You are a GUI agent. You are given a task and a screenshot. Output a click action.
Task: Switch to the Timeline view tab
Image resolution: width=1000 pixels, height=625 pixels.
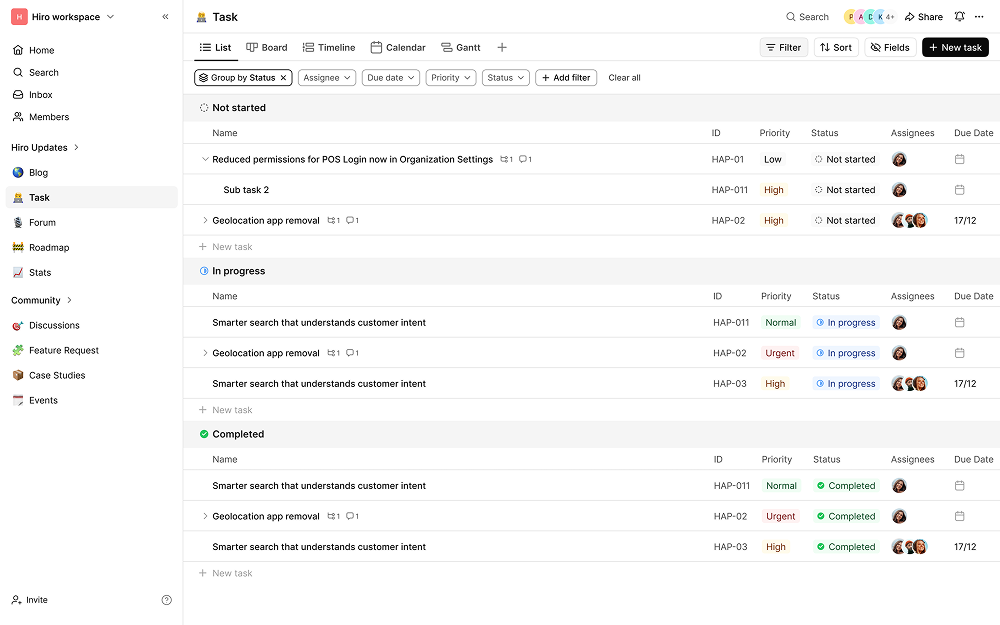tap(328, 48)
